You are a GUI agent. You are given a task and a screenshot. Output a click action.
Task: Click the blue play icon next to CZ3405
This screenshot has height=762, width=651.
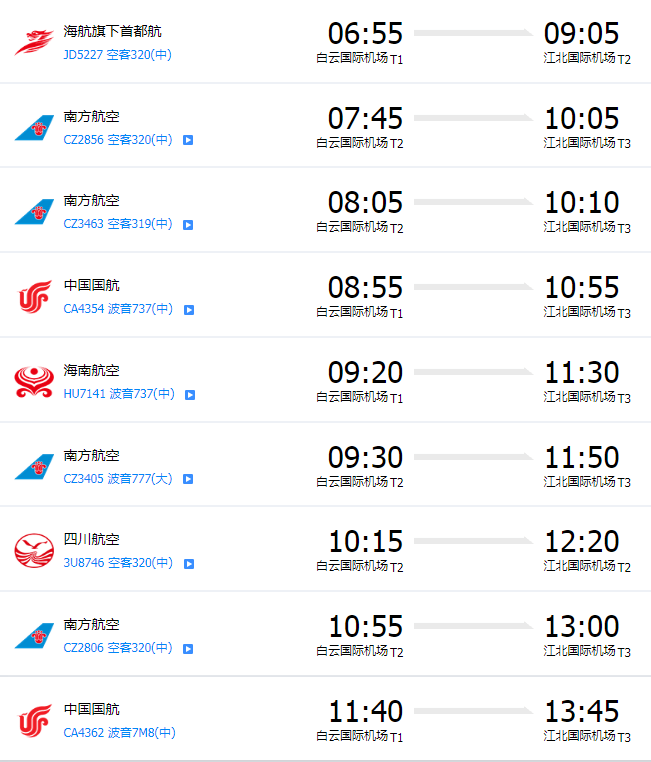pyautogui.click(x=188, y=479)
